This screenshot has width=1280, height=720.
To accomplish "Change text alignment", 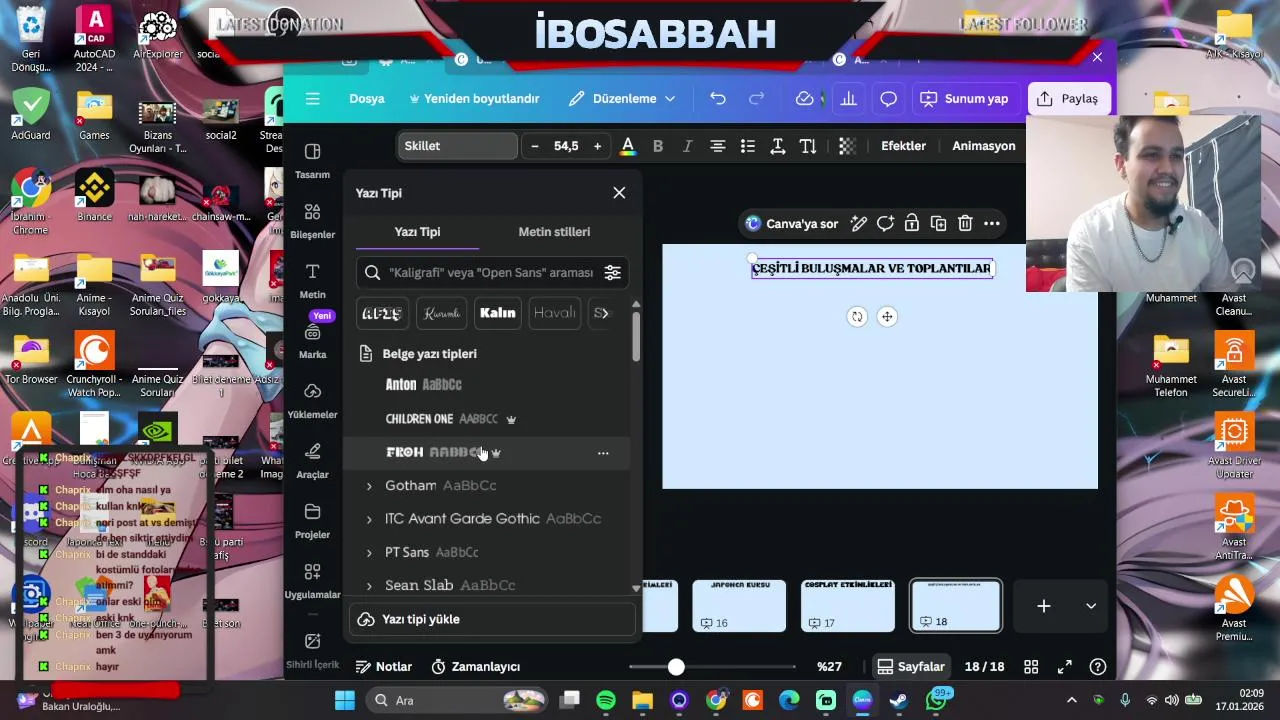I will [x=717, y=146].
